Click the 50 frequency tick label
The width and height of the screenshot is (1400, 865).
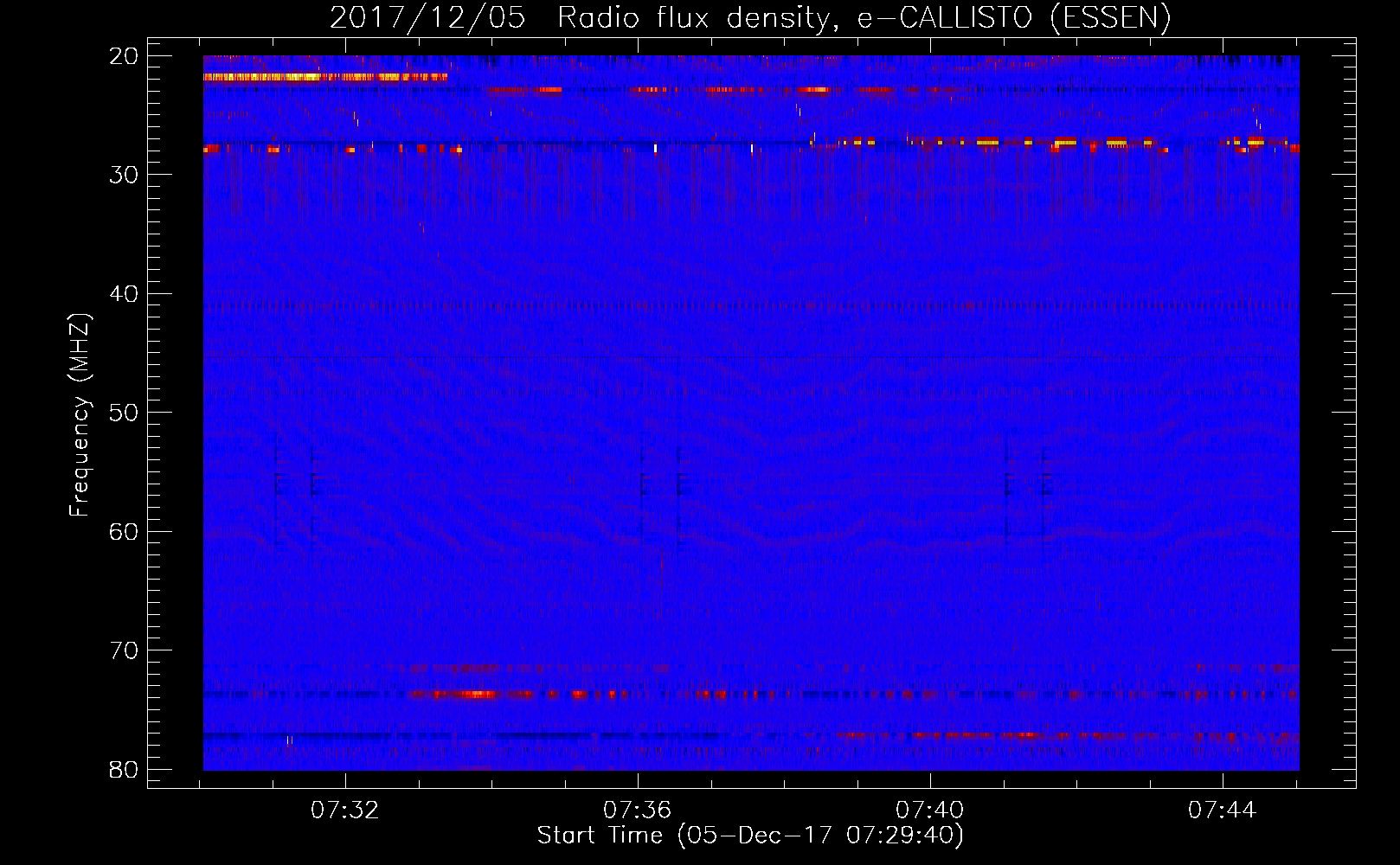coord(125,413)
